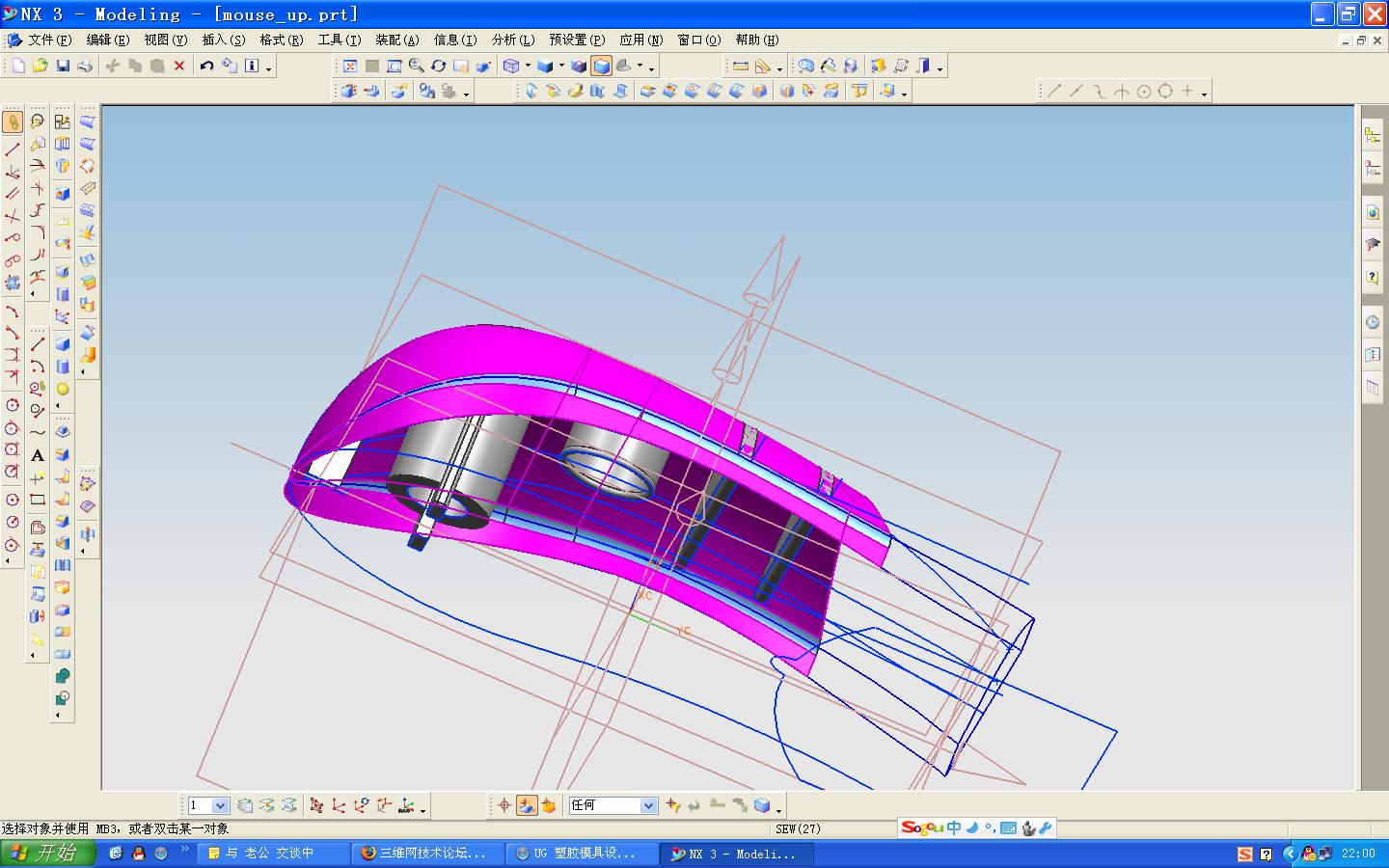
Task: Click the object Information icon
Action: click(252, 66)
